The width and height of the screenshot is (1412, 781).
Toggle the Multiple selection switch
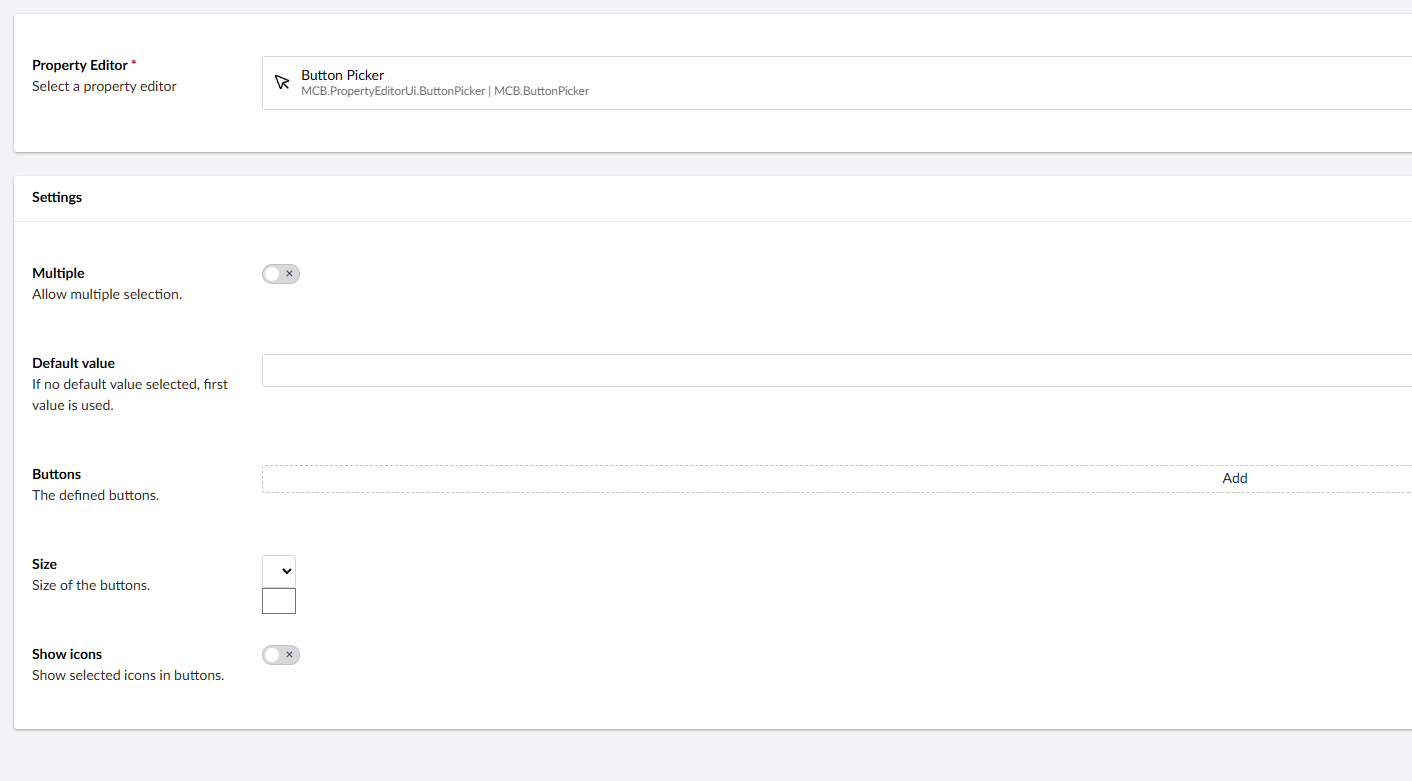[281, 274]
